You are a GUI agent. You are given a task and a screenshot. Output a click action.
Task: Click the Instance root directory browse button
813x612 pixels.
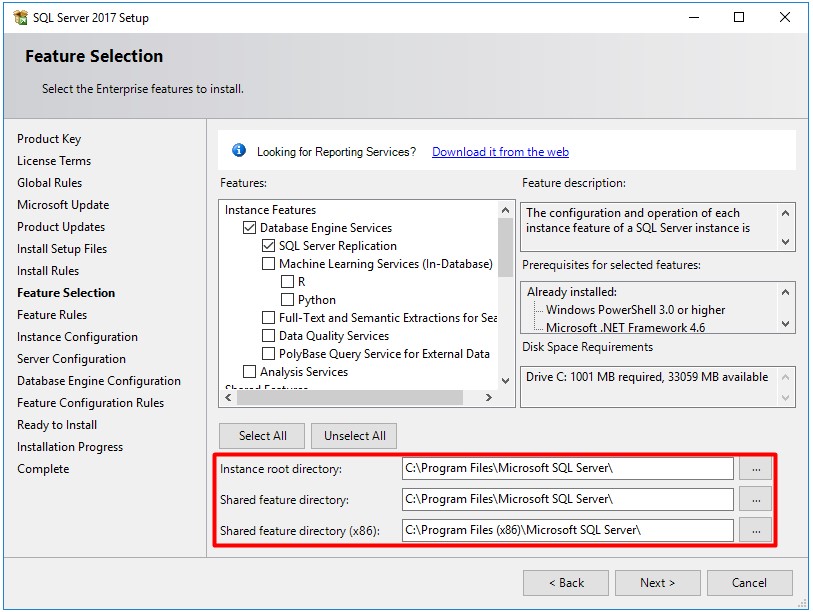coord(755,467)
